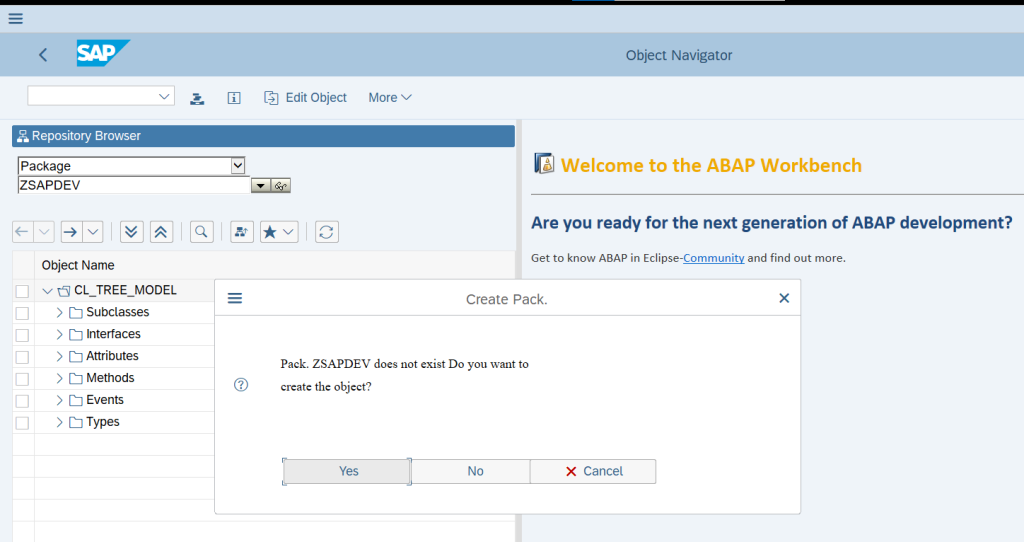Check the Attributes row checkbox
The height and width of the screenshot is (542, 1024).
(22, 357)
